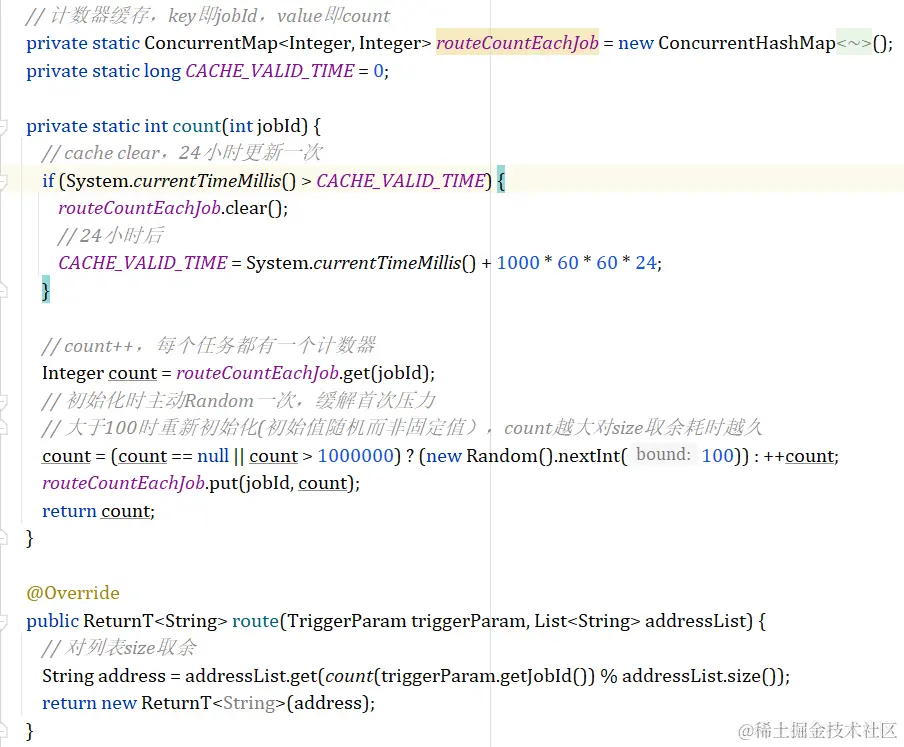Click the italic count call inside addressList.get
The image size is (904, 747).
[349, 676]
